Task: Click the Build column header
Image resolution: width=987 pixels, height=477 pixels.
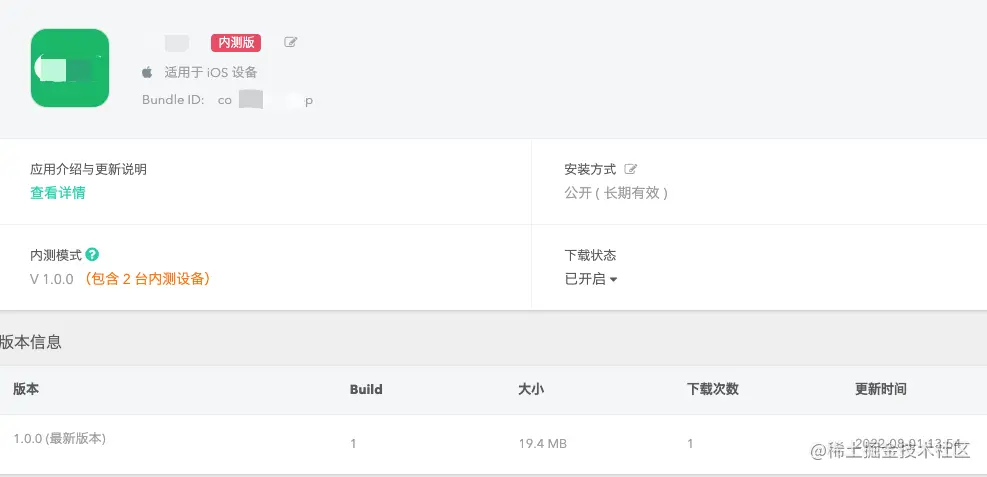Action: pos(366,389)
